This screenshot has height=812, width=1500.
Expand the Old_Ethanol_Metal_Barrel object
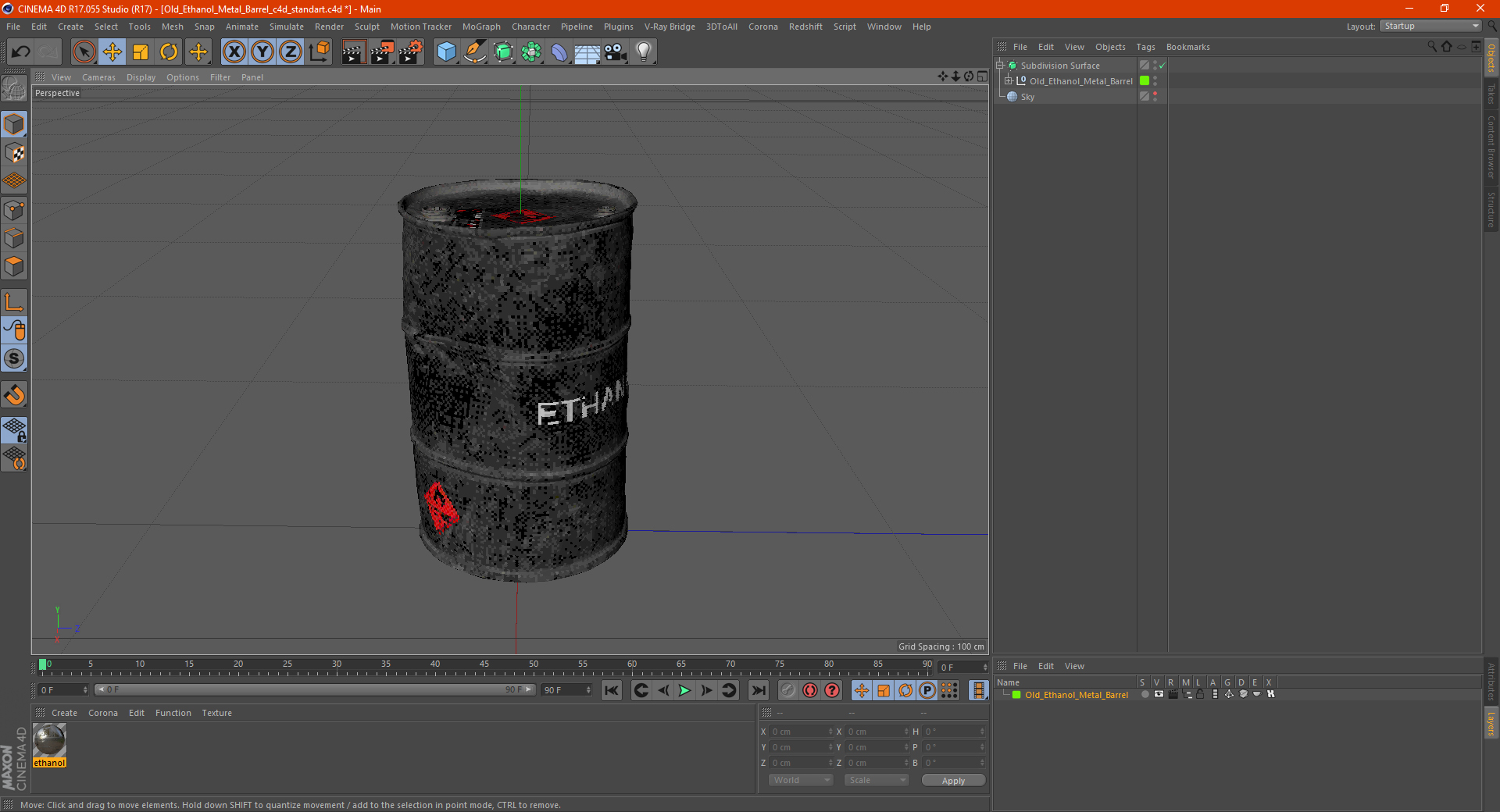pyautogui.click(x=1009, y=81)
